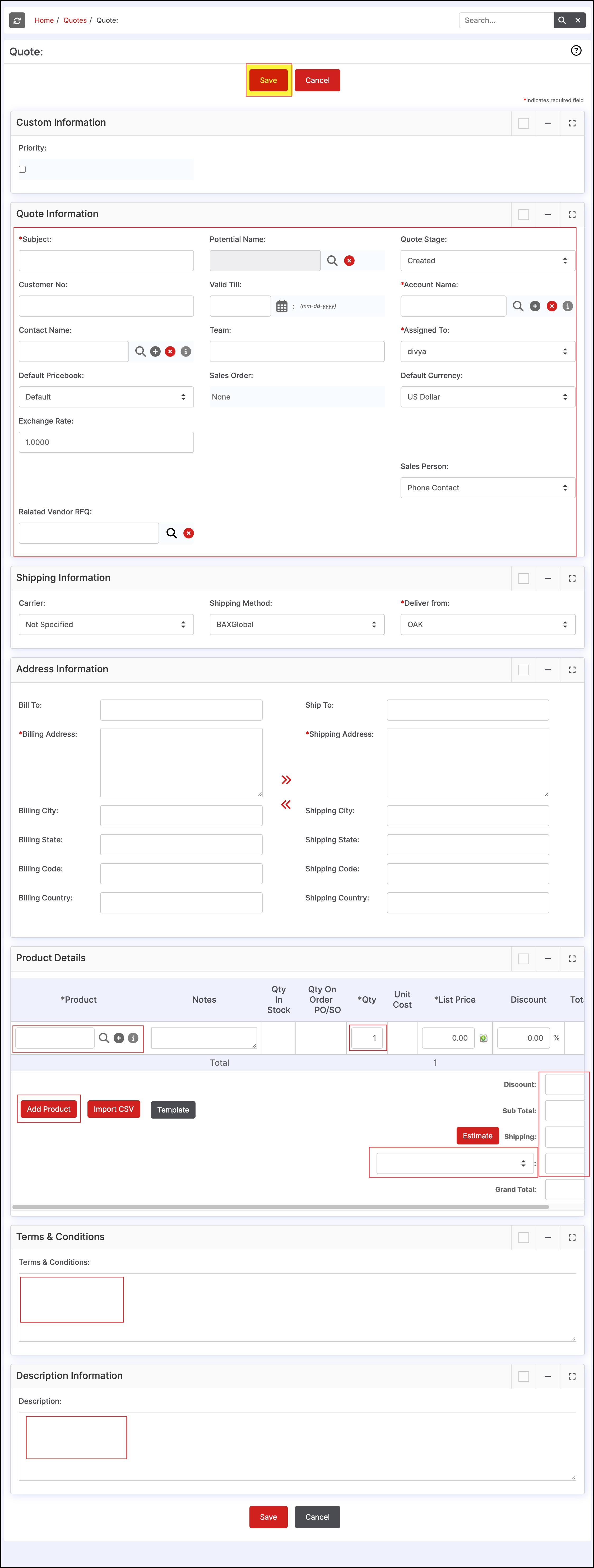Search Contact Name with magnifier icon

point(140,351)
